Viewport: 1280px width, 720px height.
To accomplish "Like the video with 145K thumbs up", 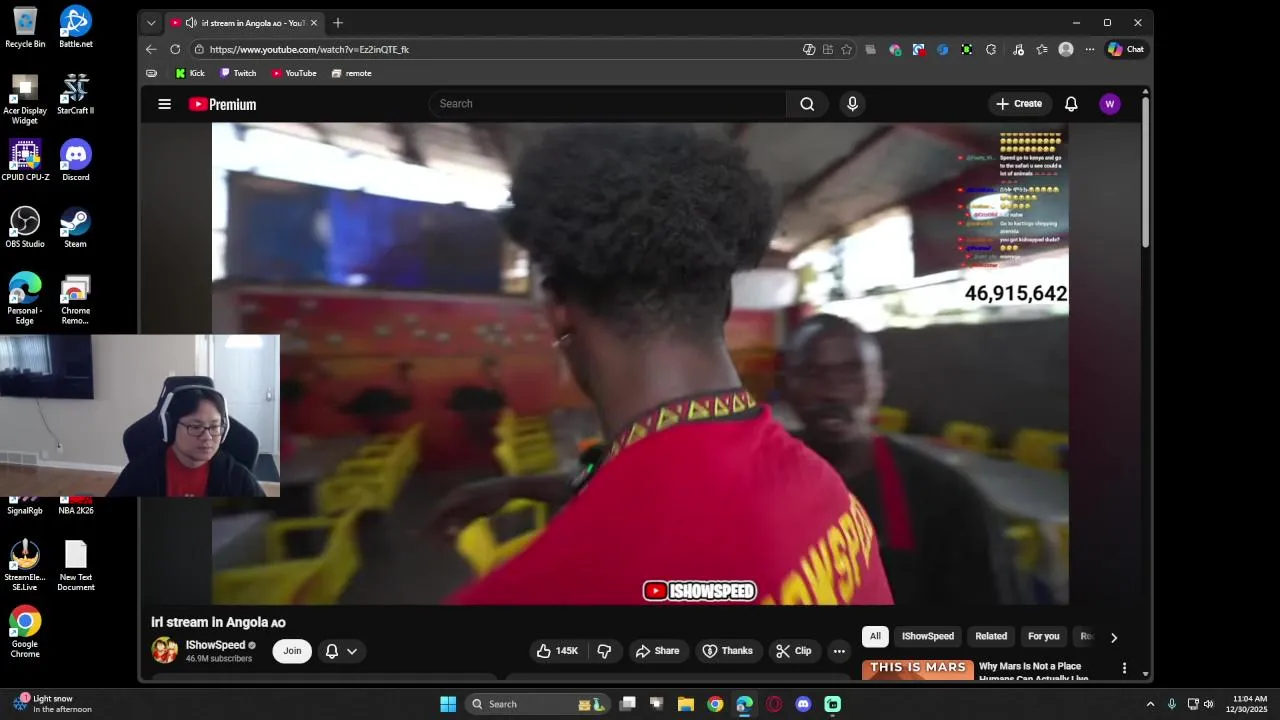I will pos(558,651).
